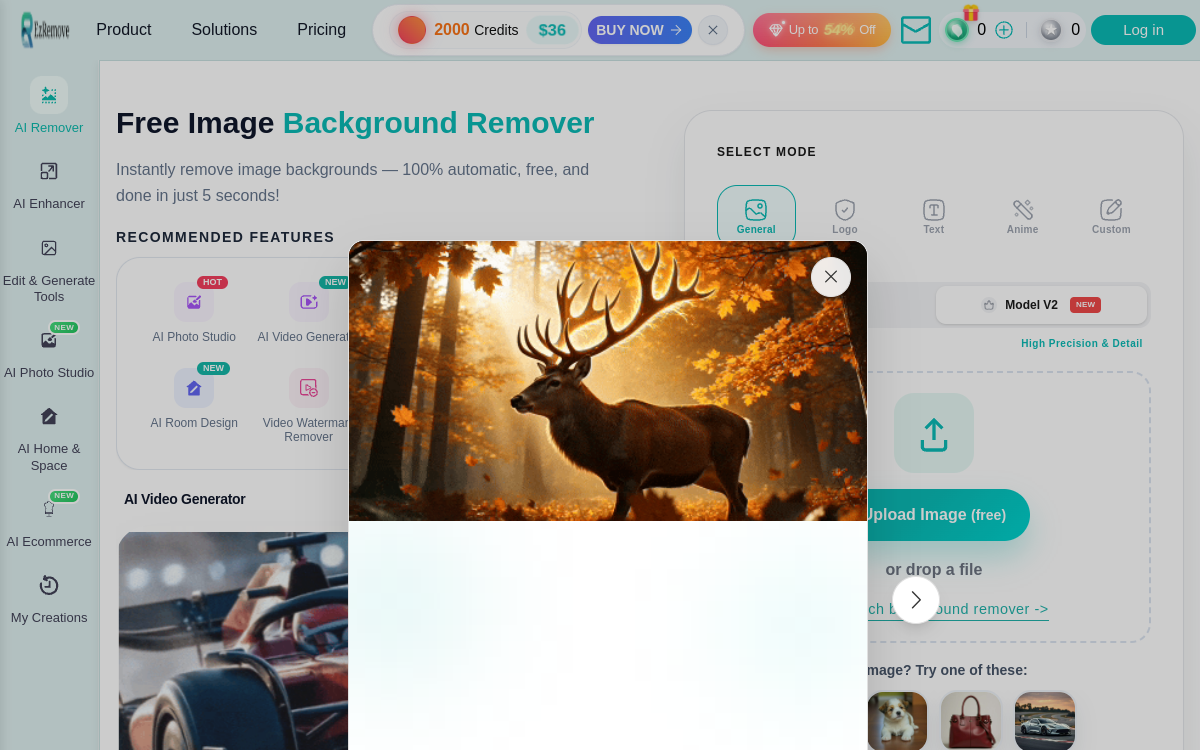The height and width of the screenshot is (750, 1200).
Task: Click the BUY NOW button
Action: coord(640,30)
